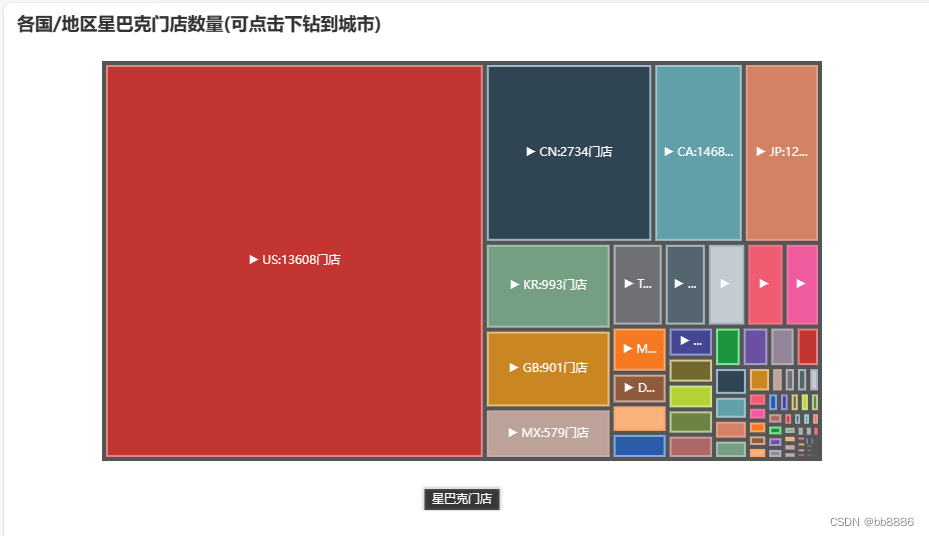Drill into the MX:579门店 block
Screen dimensions: 929x536
tap(548, 434)
